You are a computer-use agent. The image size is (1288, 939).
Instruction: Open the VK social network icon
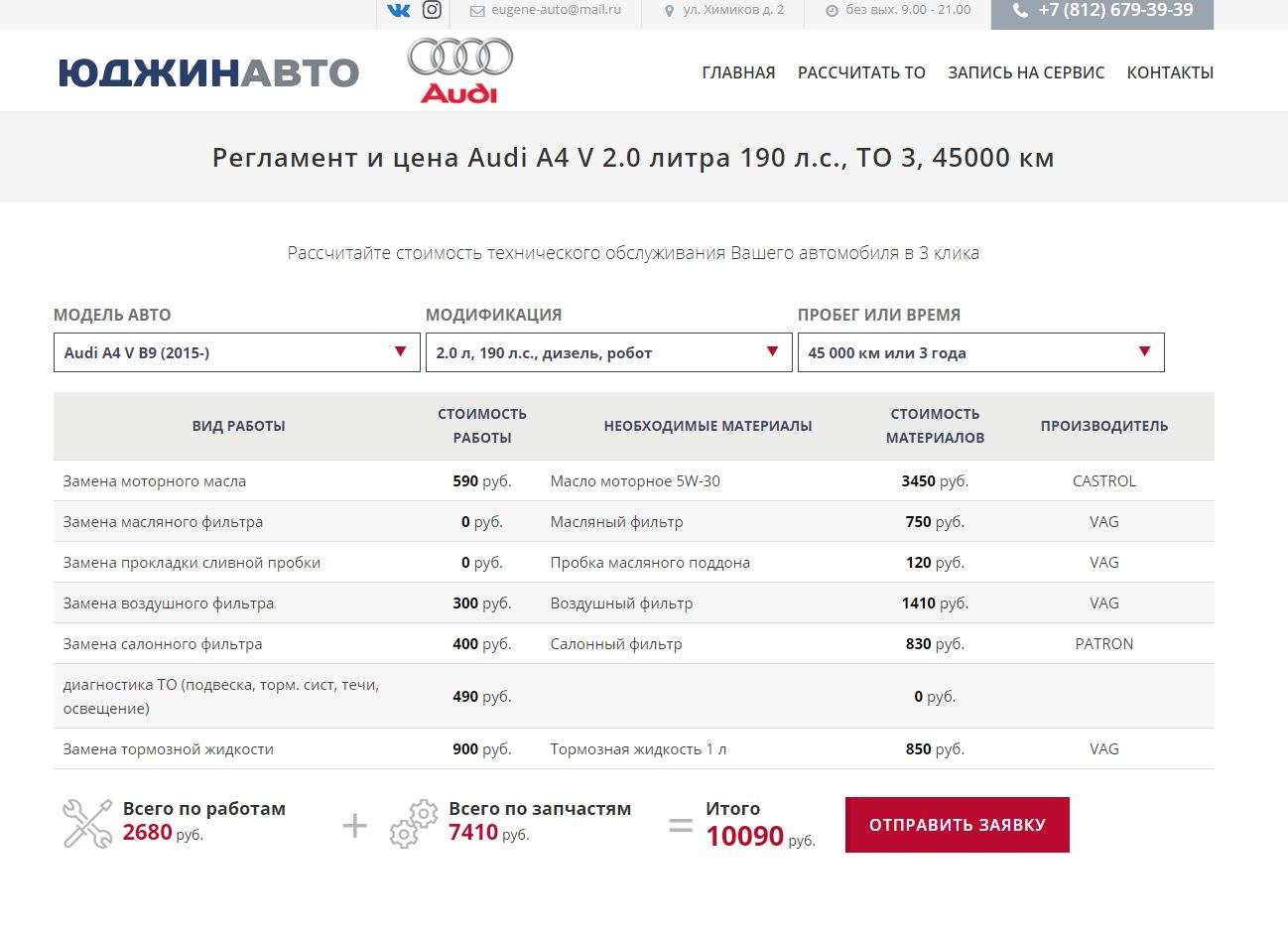398,10
